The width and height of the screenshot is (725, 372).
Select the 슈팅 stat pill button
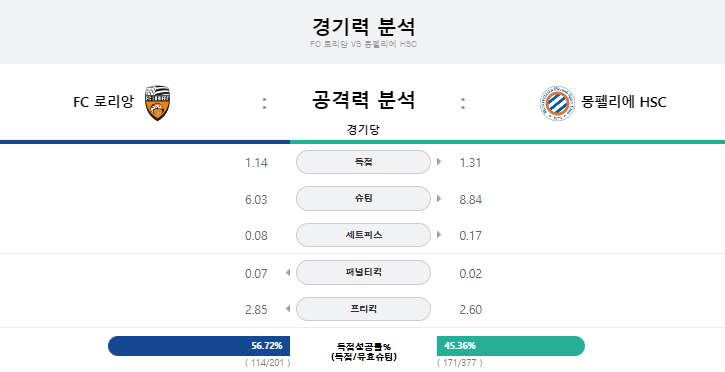coord(363,198)
